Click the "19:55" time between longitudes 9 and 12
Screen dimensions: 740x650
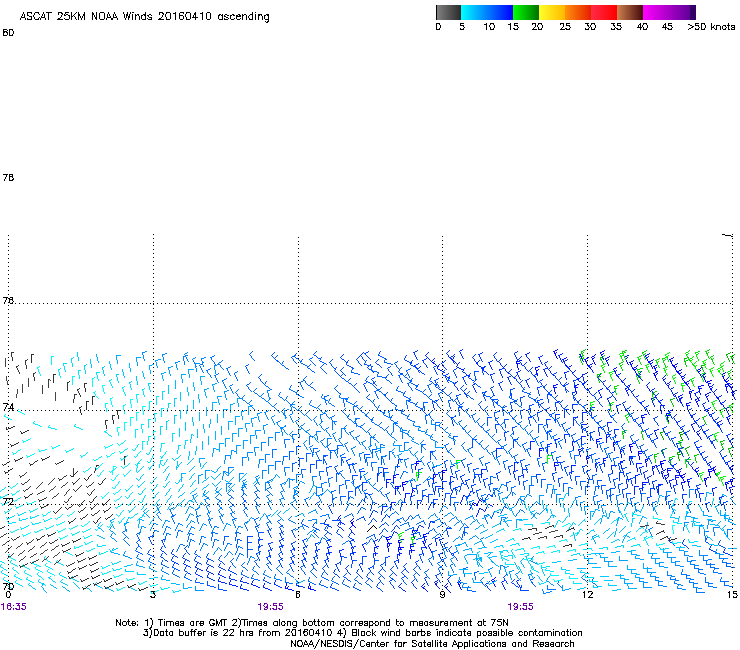click(521, 607)
